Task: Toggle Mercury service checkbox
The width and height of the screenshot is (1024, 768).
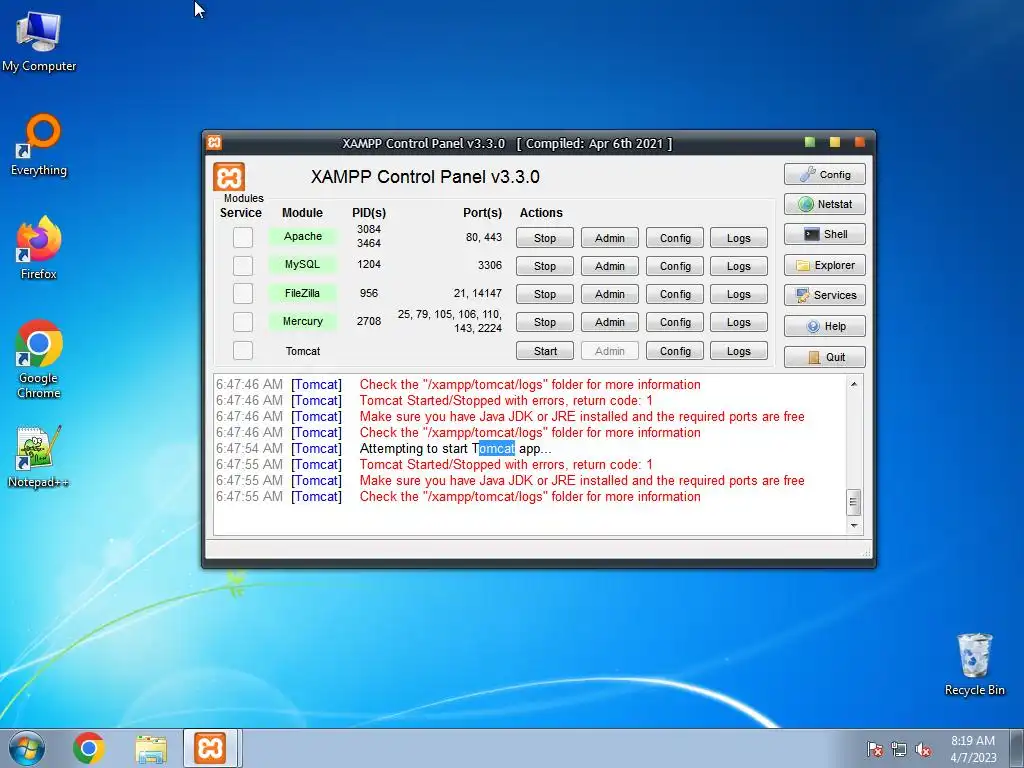Action: tap(243, 321)
